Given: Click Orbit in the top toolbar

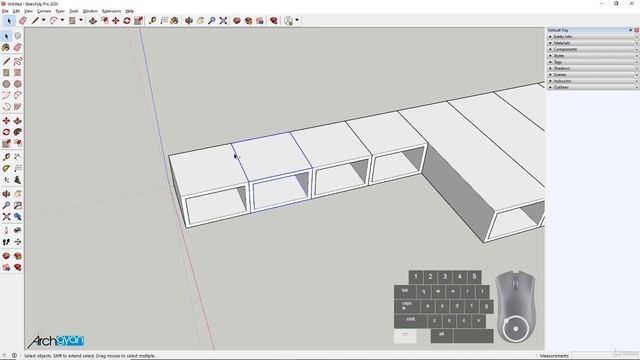Looking at the screenshot, I should [189, 20].
